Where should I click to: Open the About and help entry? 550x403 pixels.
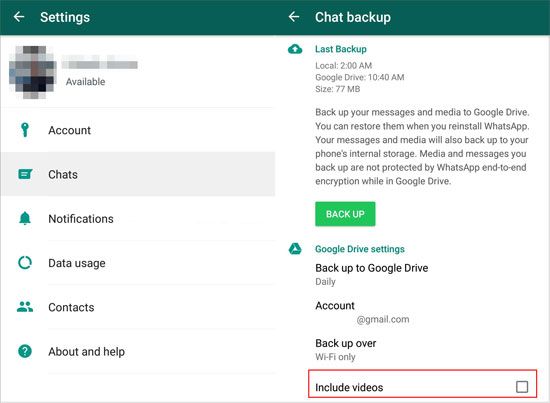click(138, 351)
